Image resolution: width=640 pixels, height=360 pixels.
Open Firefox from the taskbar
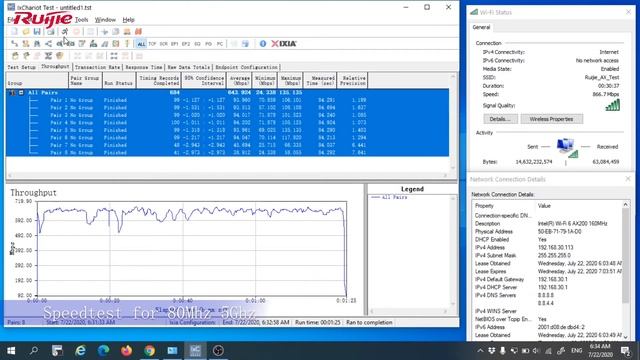(x=126, y=351)
